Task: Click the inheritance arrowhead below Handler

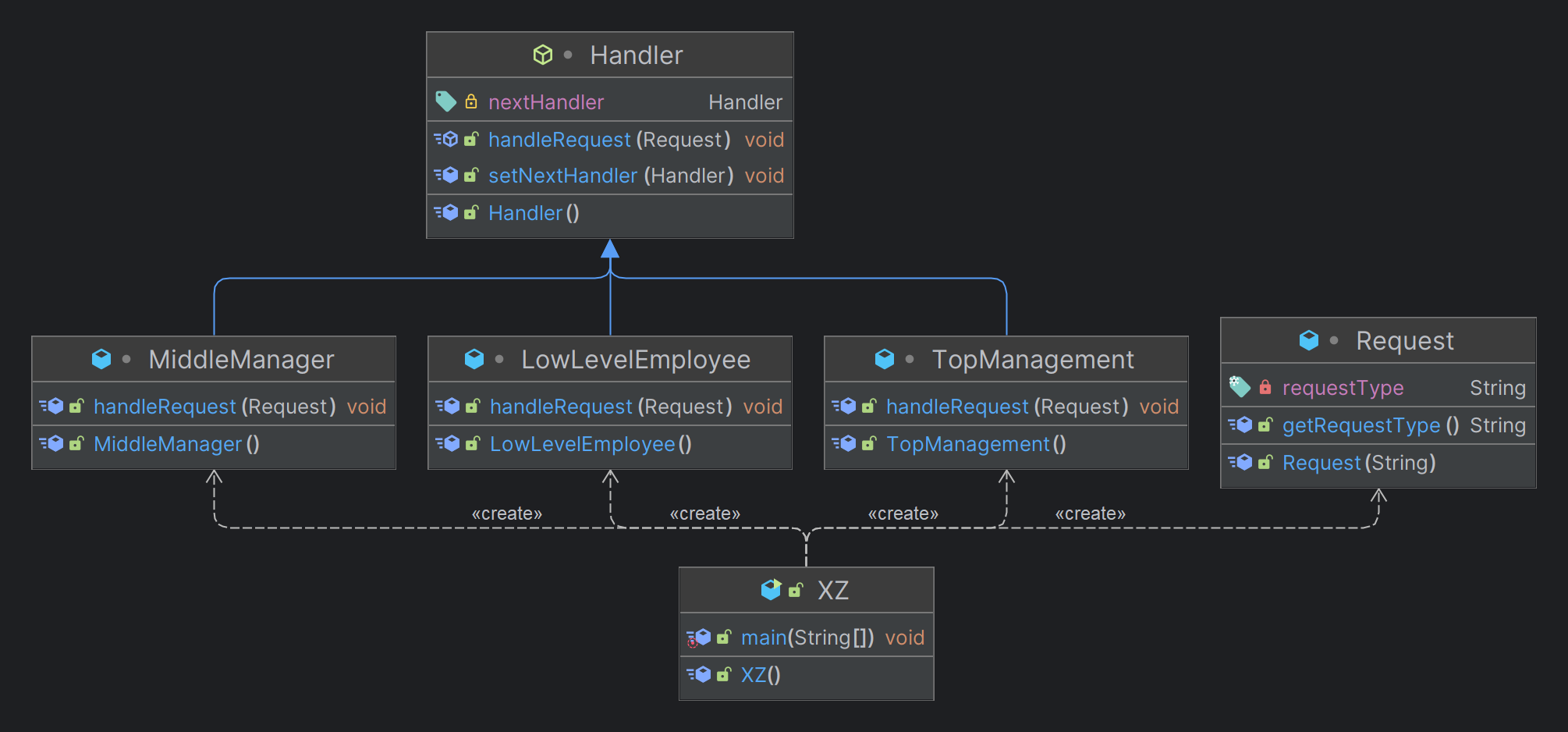Action: [610, 248]
